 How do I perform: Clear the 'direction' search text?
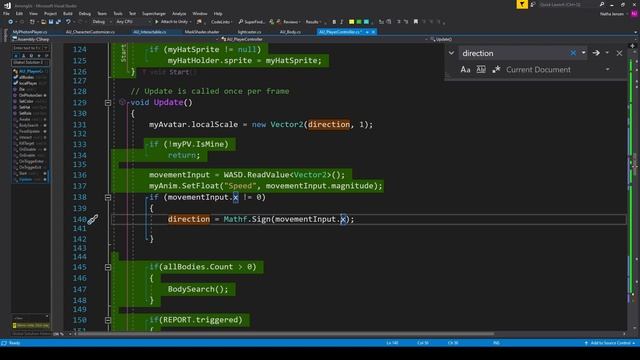tap(573, 53)
